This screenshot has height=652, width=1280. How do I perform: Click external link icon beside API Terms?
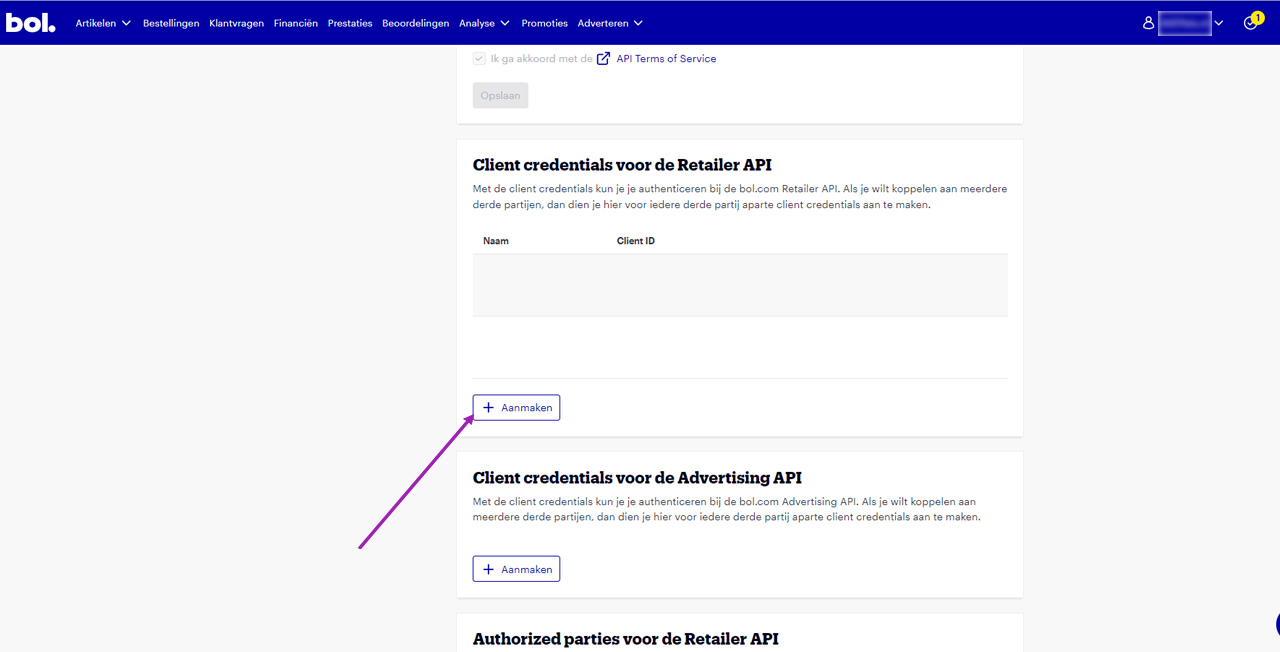tap(603, 59)
